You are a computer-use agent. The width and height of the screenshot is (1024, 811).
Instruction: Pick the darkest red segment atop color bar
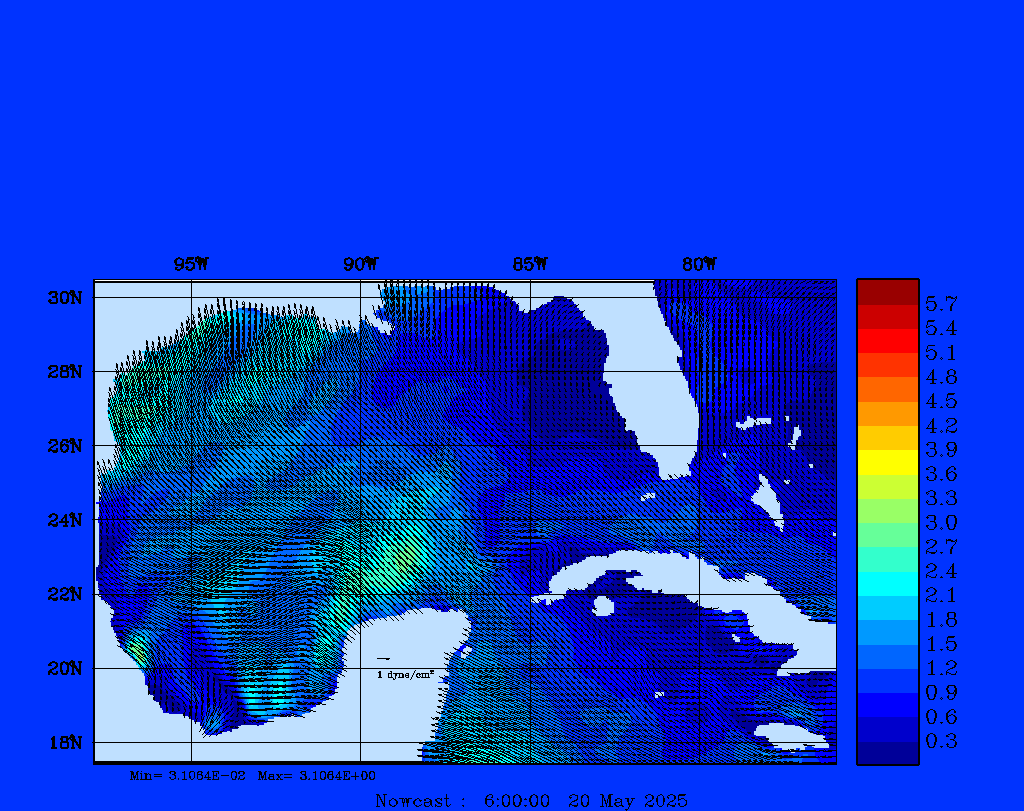click(x=887, y=292)
